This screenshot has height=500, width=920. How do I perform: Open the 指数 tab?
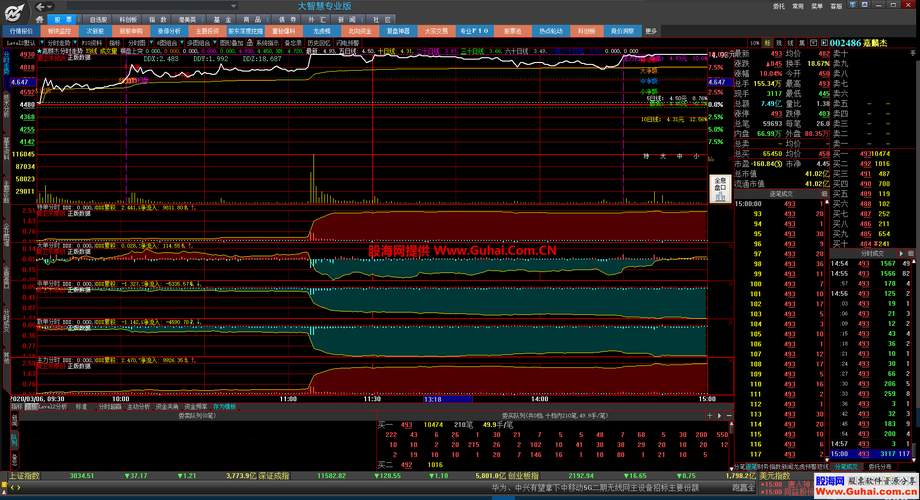(x=158, y=19)
